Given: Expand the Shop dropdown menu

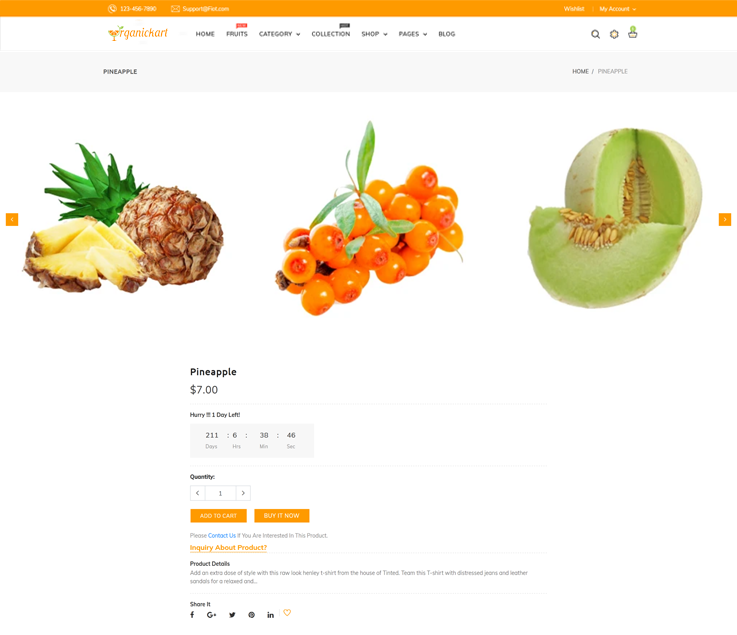Looking at the screenshot, I should click(x=374, y=34).
